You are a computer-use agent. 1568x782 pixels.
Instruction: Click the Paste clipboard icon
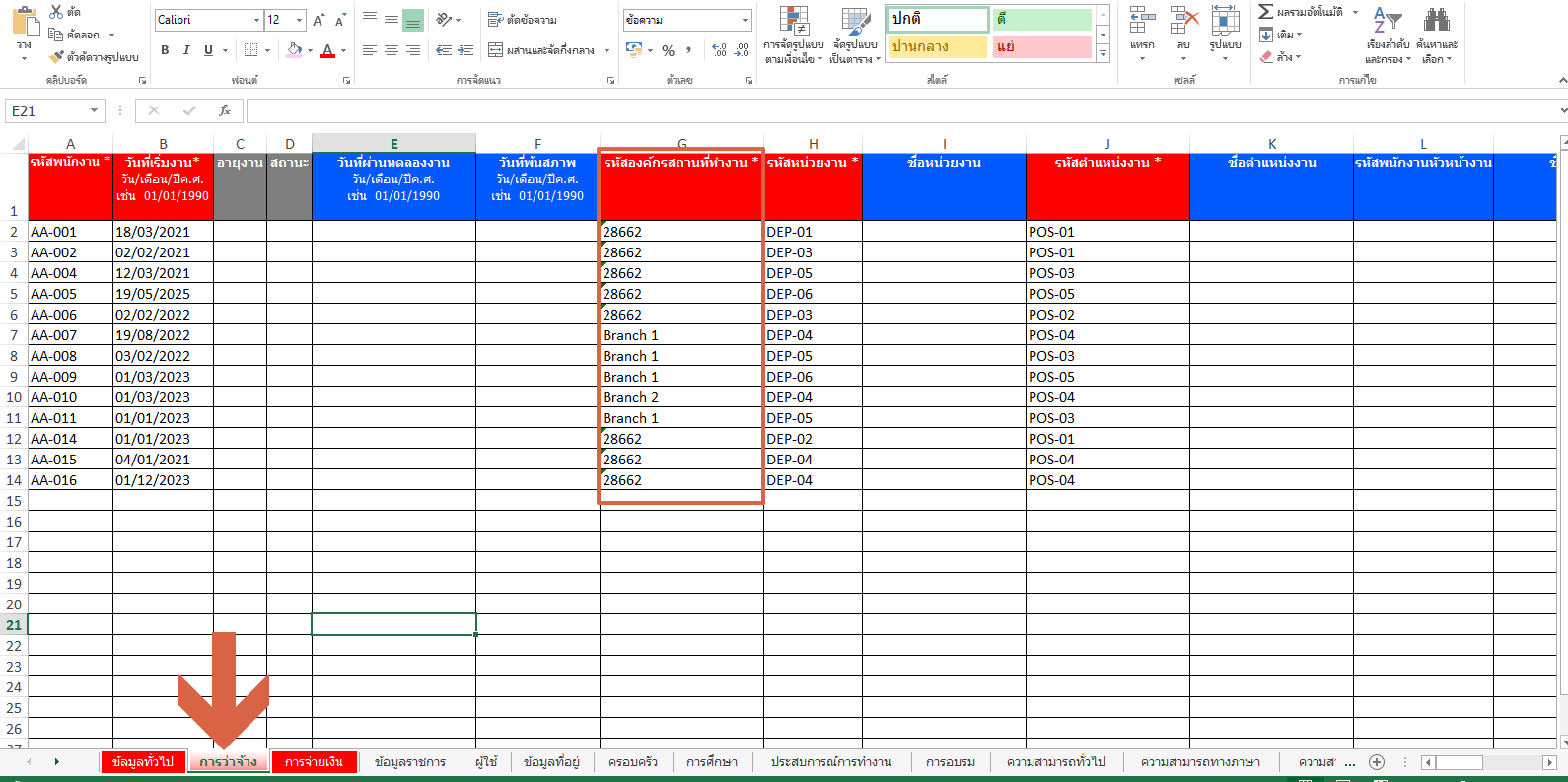click(26, 23)
